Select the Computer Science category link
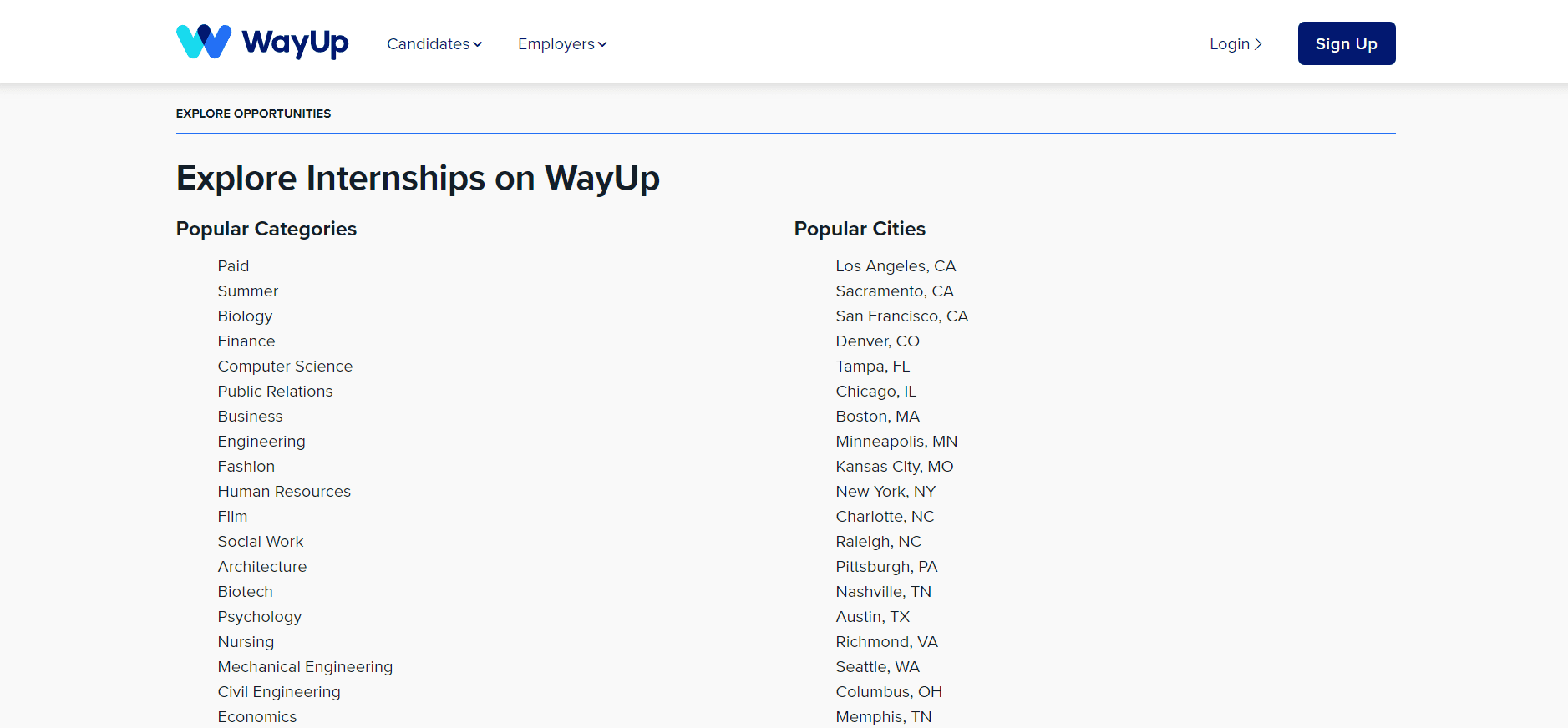The width and height of the screenshot is (1568, 728). click(x=285, y=367)
